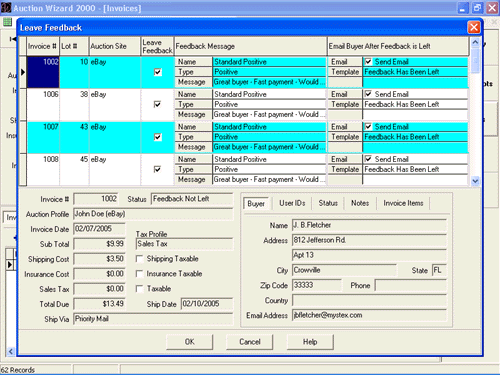Viewport: 500px width, 375px height.
Task: Click the scroll down arrow of feedback list
Action: coord(475,181)
